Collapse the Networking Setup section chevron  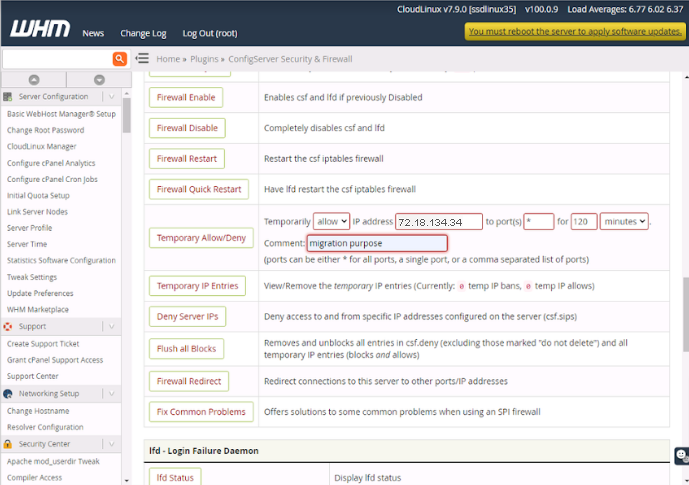tap(112, 394)
